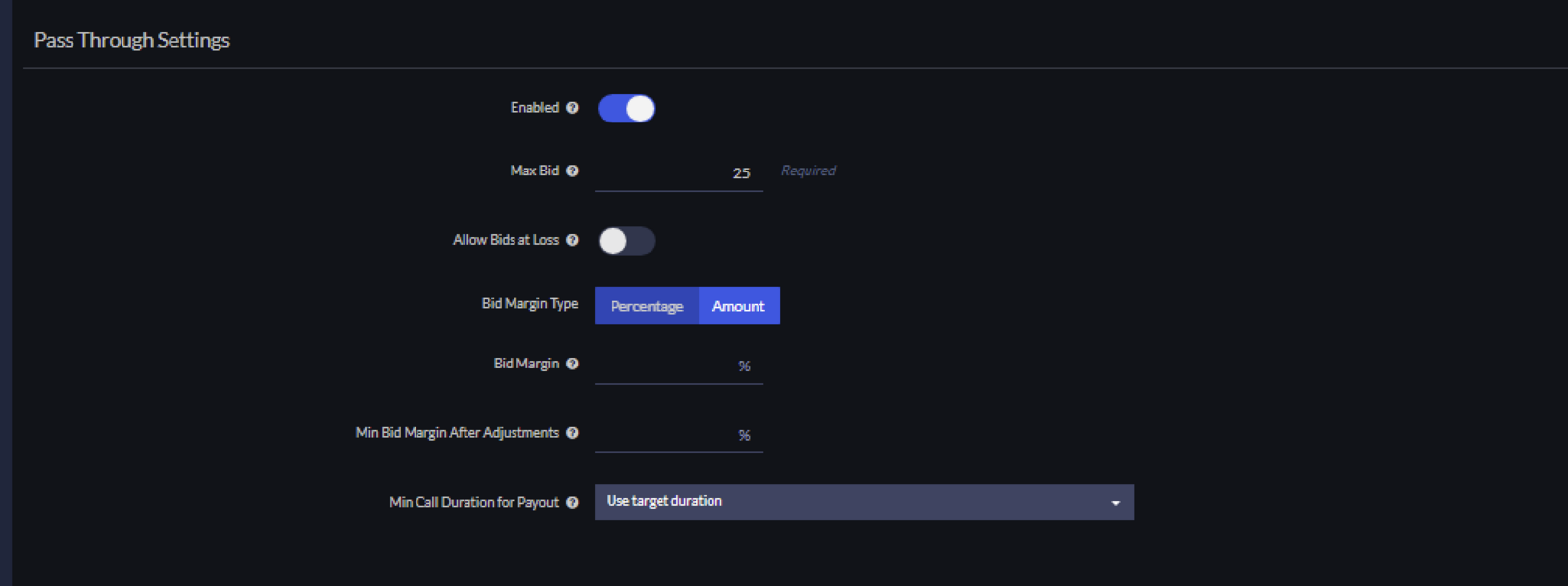This screenshot has height=586, width=1568.
Task: Click the Max Bid input field
Action: pyautogui.click(x=679, y=172)
